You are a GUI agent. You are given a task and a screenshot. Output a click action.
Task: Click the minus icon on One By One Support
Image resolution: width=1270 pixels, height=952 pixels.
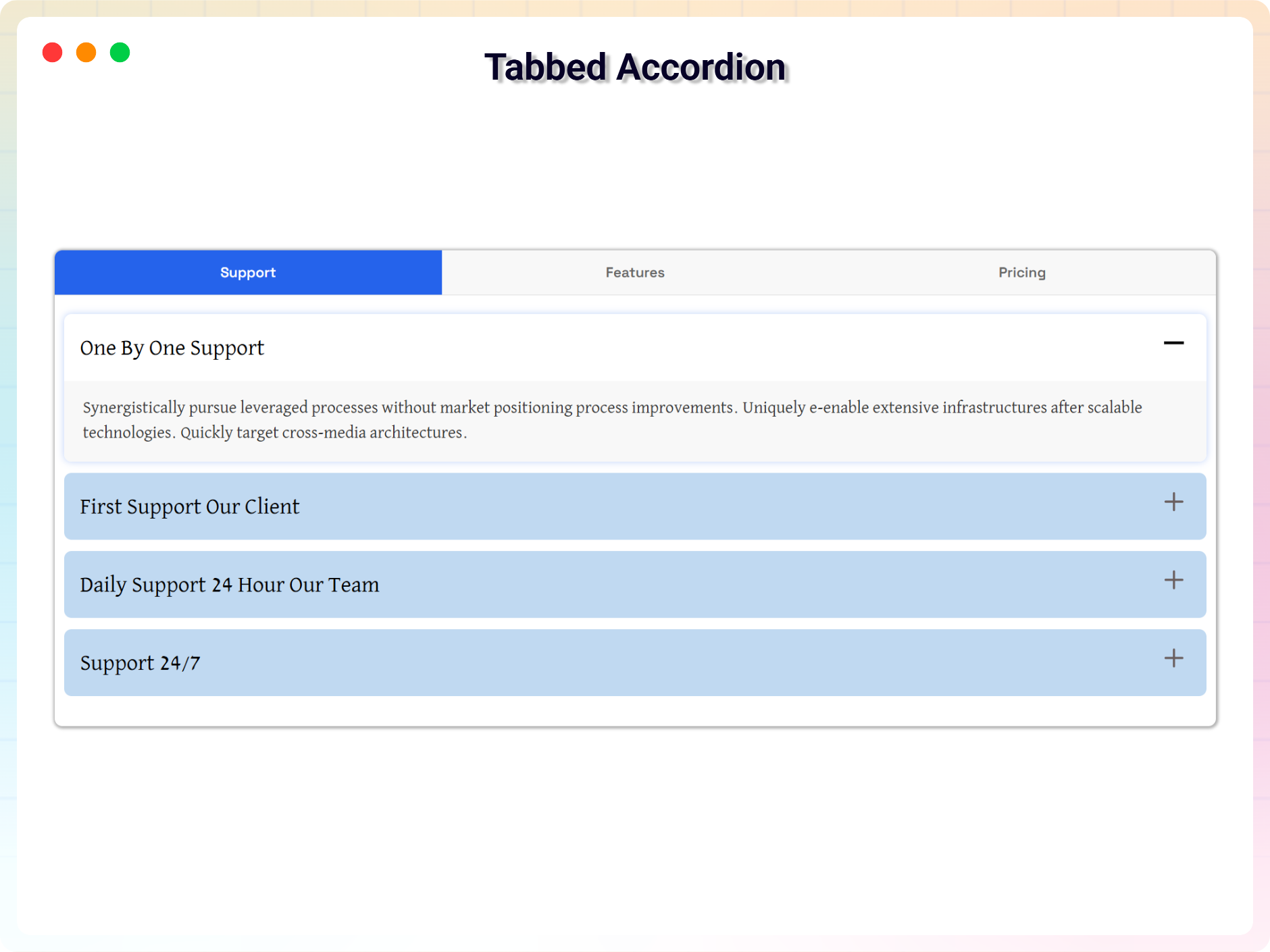coord(1174,344)
